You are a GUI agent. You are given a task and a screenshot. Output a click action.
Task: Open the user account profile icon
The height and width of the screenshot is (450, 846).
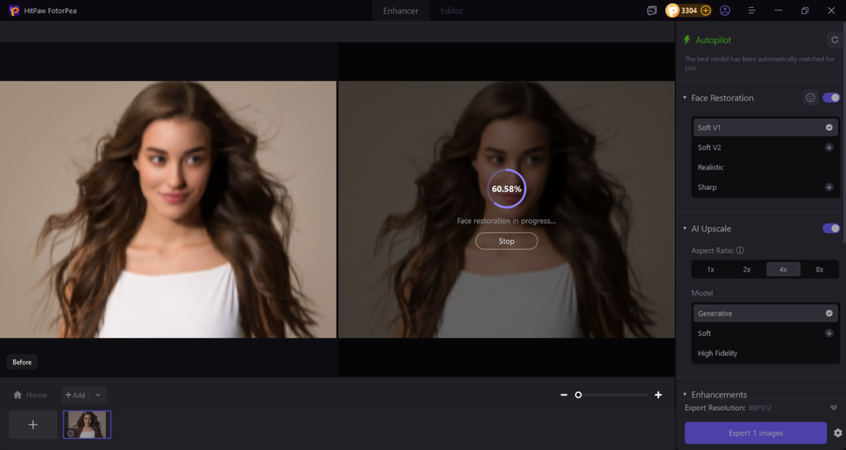point(725,10)
